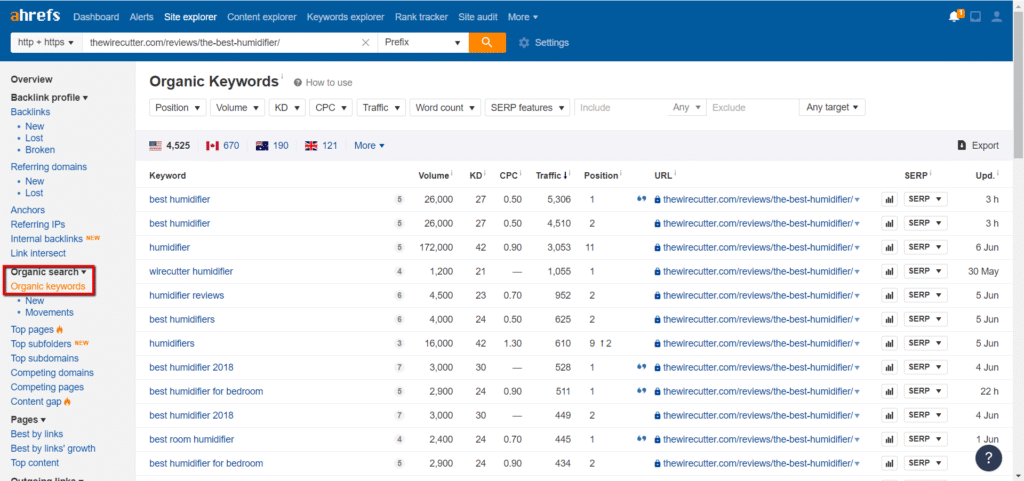The image size is (1024, 481).
Task: Open the http + https protocol dropdown
Action: (x=46, y=42)
